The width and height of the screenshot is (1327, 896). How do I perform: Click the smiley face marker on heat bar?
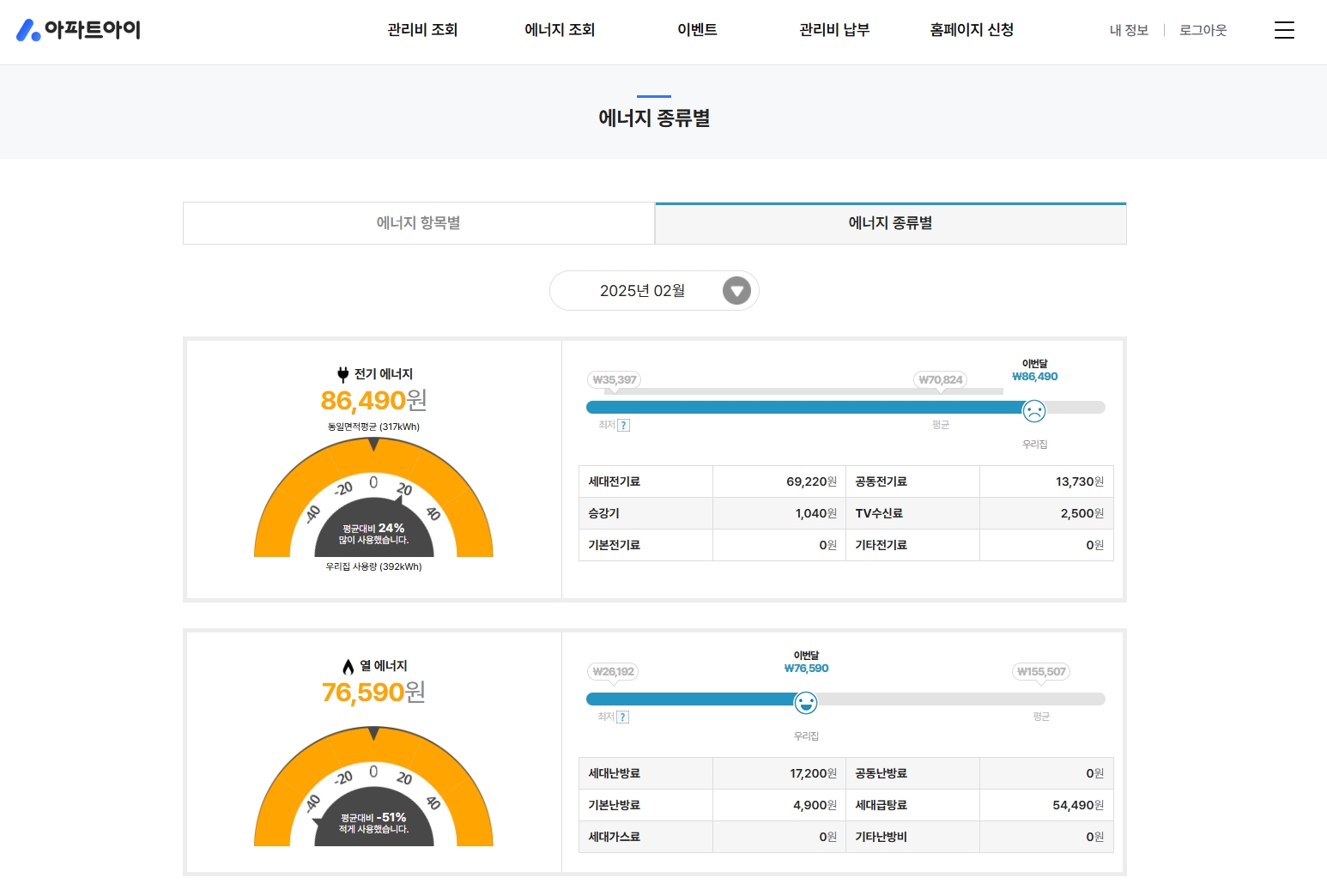[805, 703]
